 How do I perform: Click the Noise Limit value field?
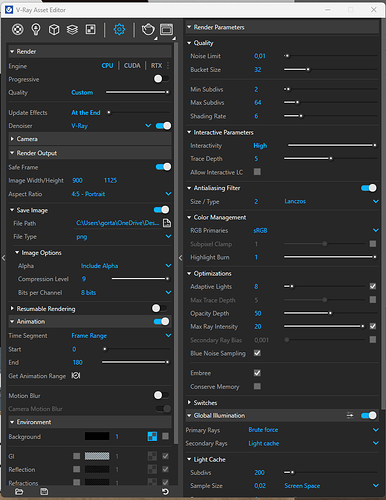[260, 56]
